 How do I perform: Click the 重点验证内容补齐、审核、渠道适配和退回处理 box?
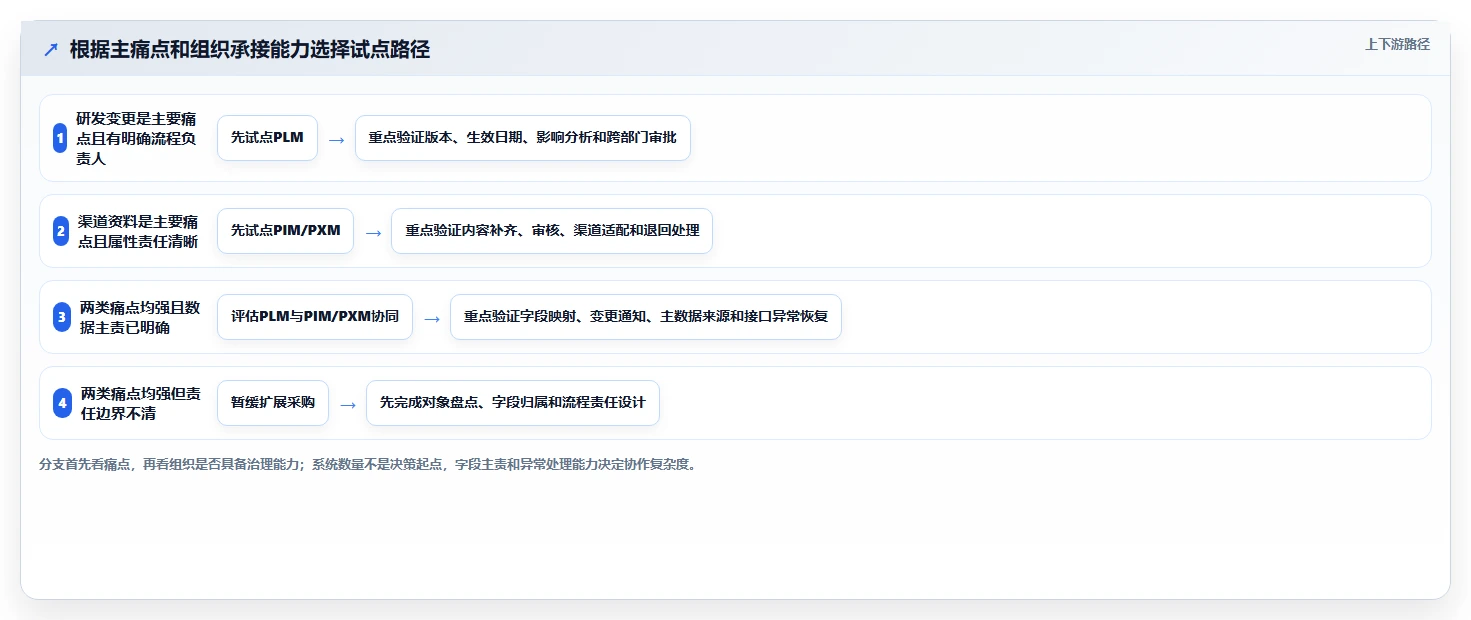coord(552,231)
